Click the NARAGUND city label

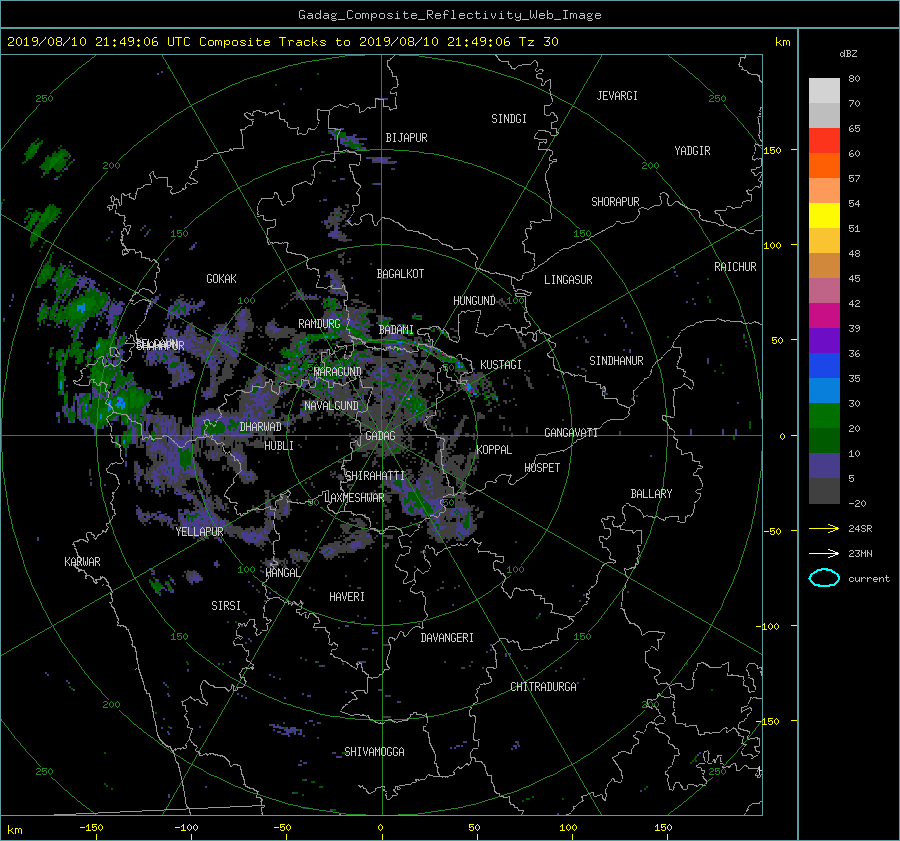tap(338, 371)
